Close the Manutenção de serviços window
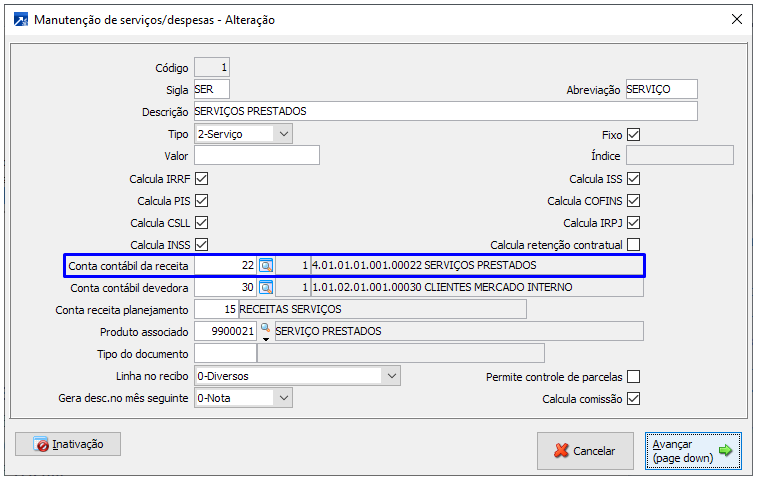 click(737, 19)
